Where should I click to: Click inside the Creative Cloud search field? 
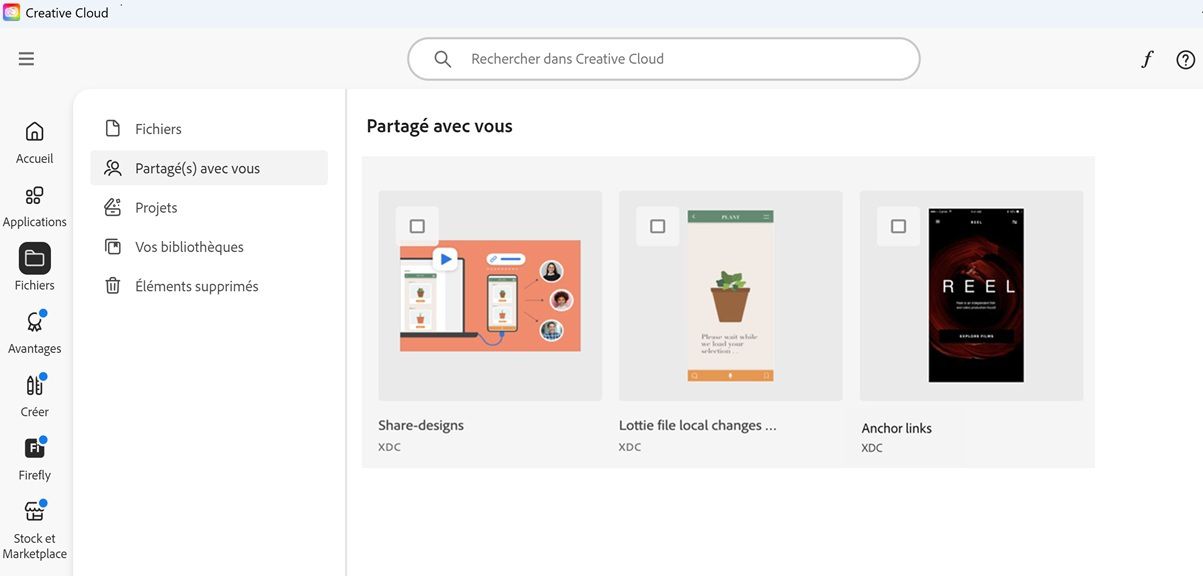pos(663,58)
